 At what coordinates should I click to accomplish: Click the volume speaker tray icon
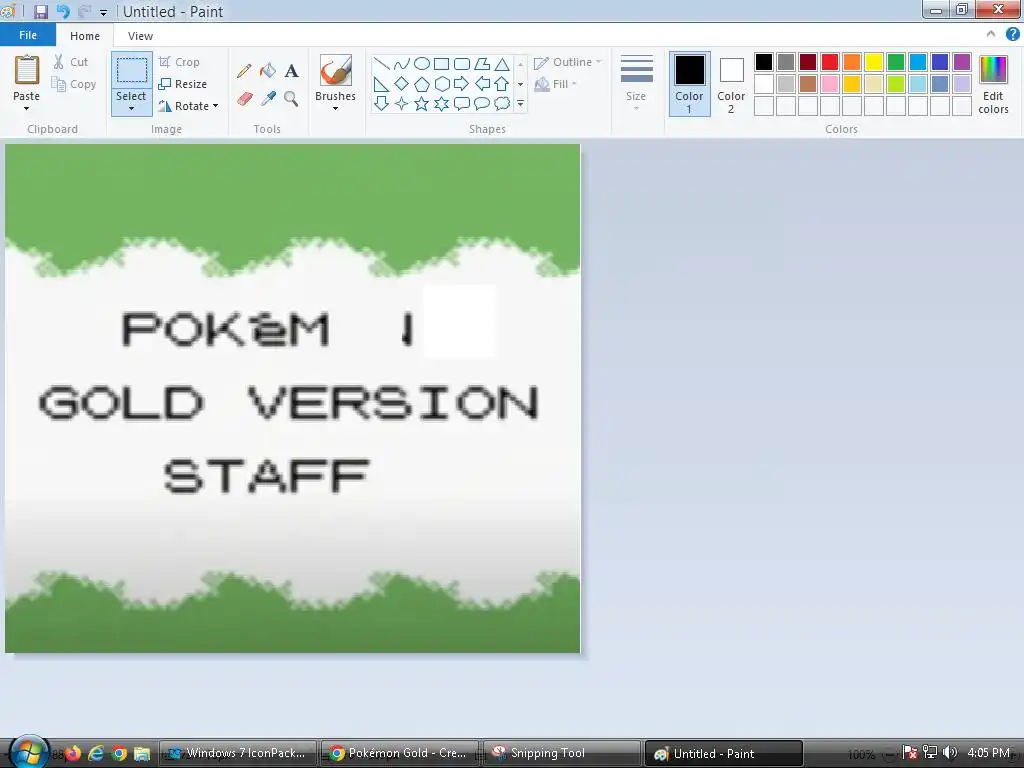click(x=950, y=753)
